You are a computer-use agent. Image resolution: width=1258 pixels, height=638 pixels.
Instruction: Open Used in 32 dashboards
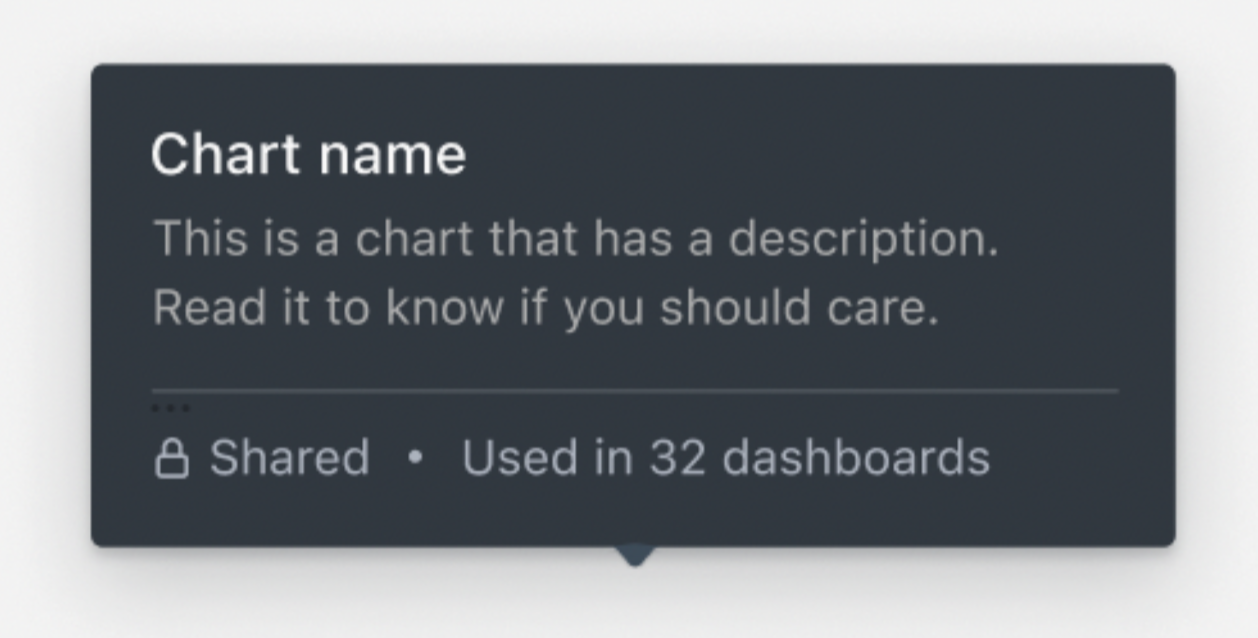click(727, 456)
